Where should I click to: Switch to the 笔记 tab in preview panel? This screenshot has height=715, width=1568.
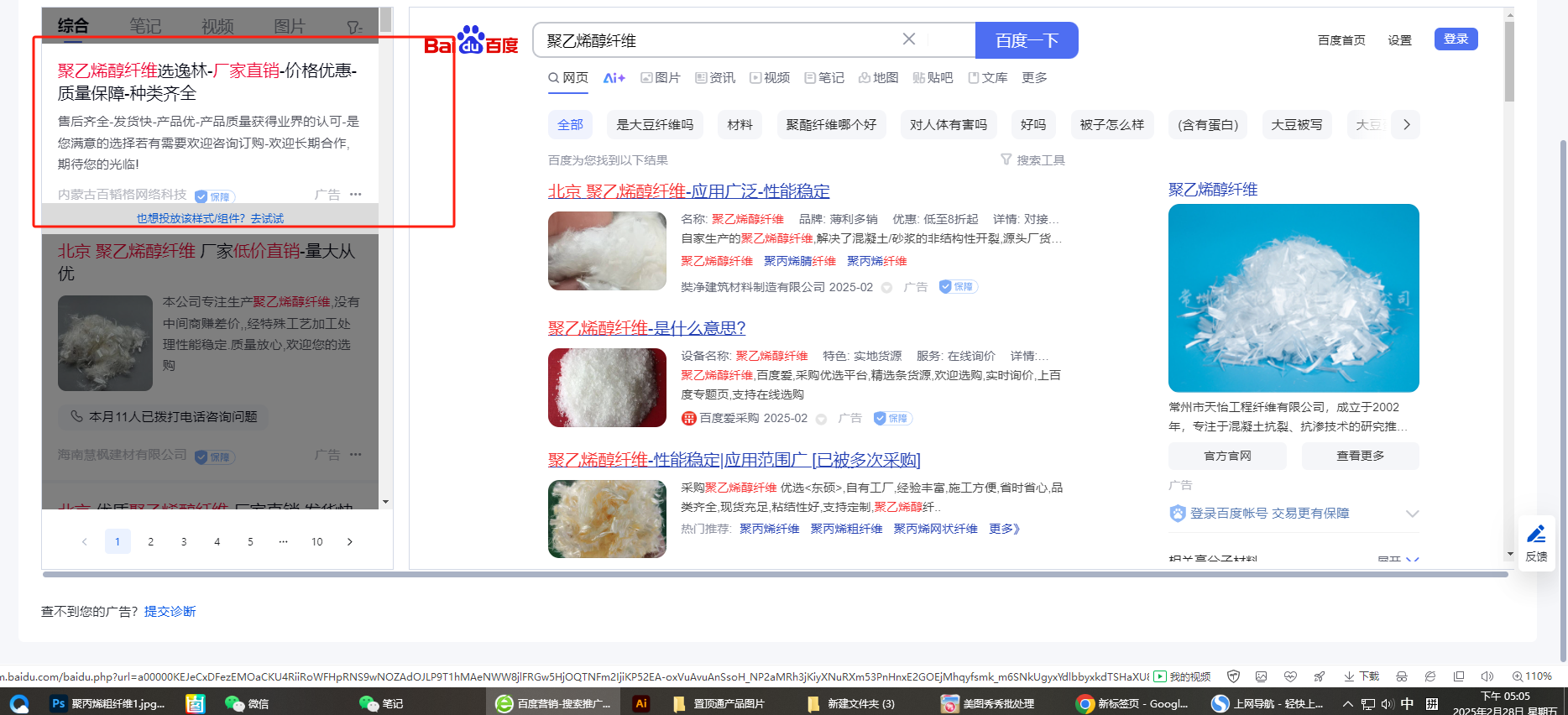point(145,26)
